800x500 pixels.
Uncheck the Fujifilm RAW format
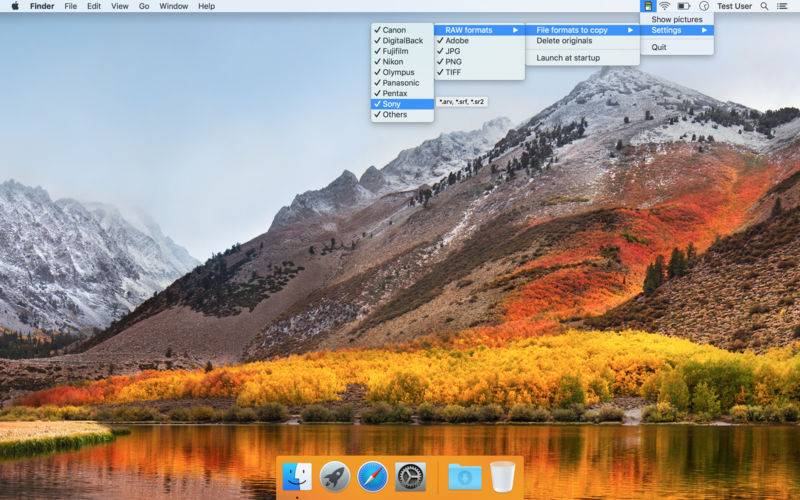[x=403, y=51]
